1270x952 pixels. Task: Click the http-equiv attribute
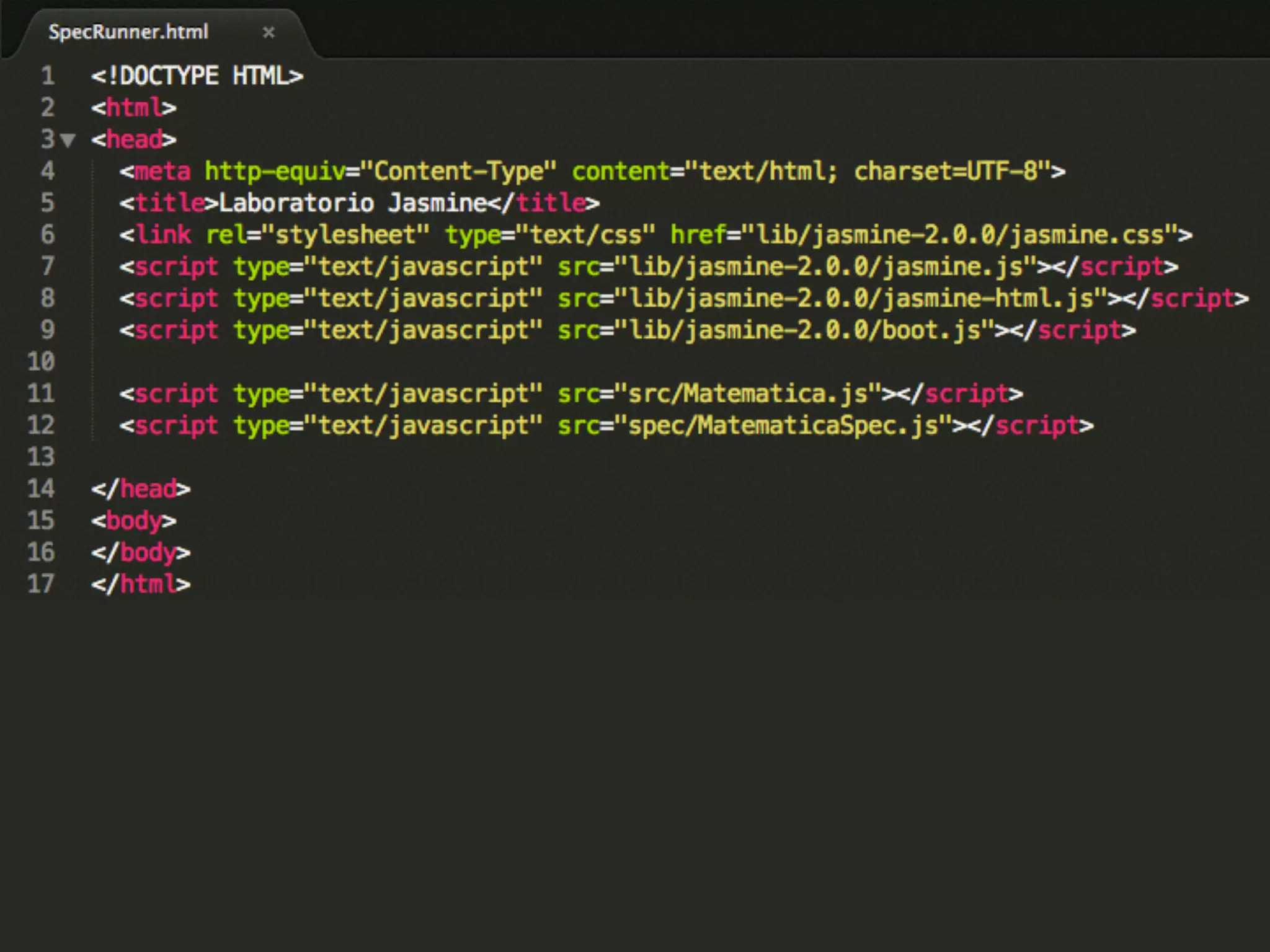tap(275, 171)
